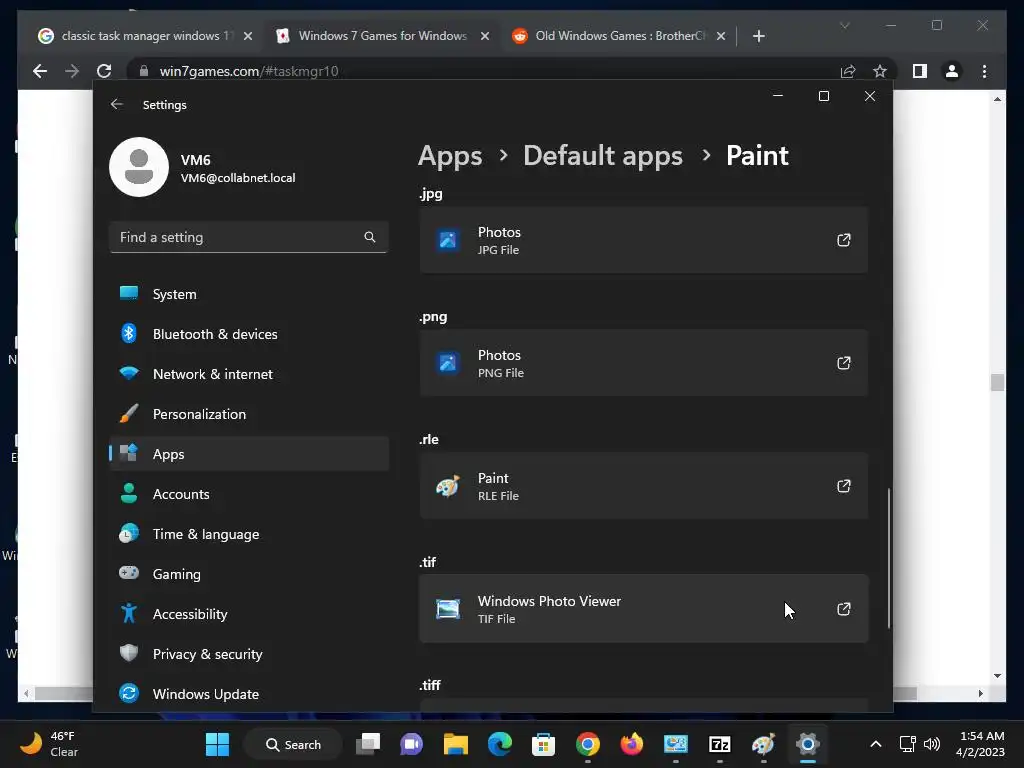Open Chrome tab search dropdown arrow
1024x768 pixels.
[844, 25]
